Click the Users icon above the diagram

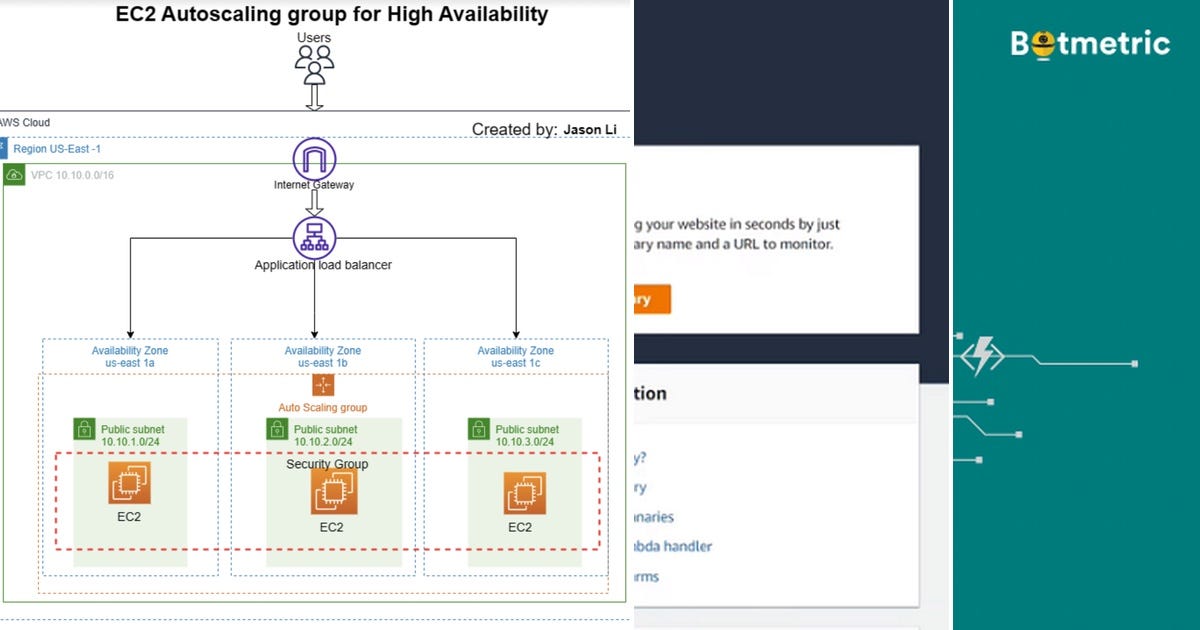314,60
